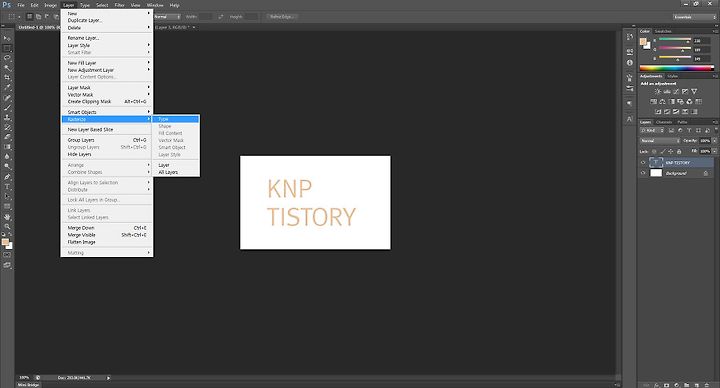This screenshot has width=720, height=388.
Task: Toggle filter for pixel layers
Action: click(x=671, y=131)
